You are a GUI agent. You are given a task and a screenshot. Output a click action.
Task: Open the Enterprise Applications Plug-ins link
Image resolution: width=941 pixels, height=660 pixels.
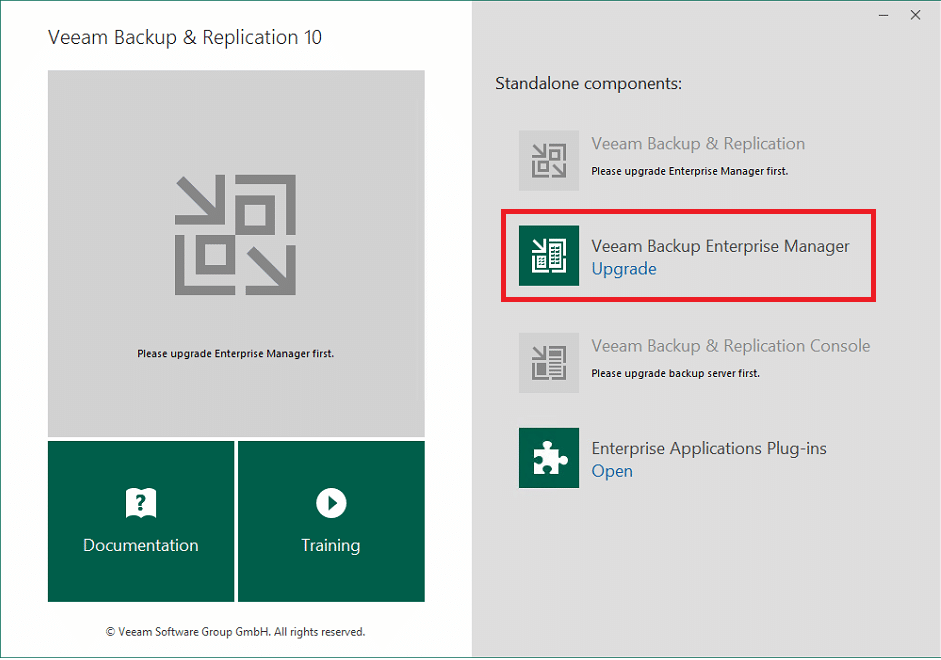point(612,471)
